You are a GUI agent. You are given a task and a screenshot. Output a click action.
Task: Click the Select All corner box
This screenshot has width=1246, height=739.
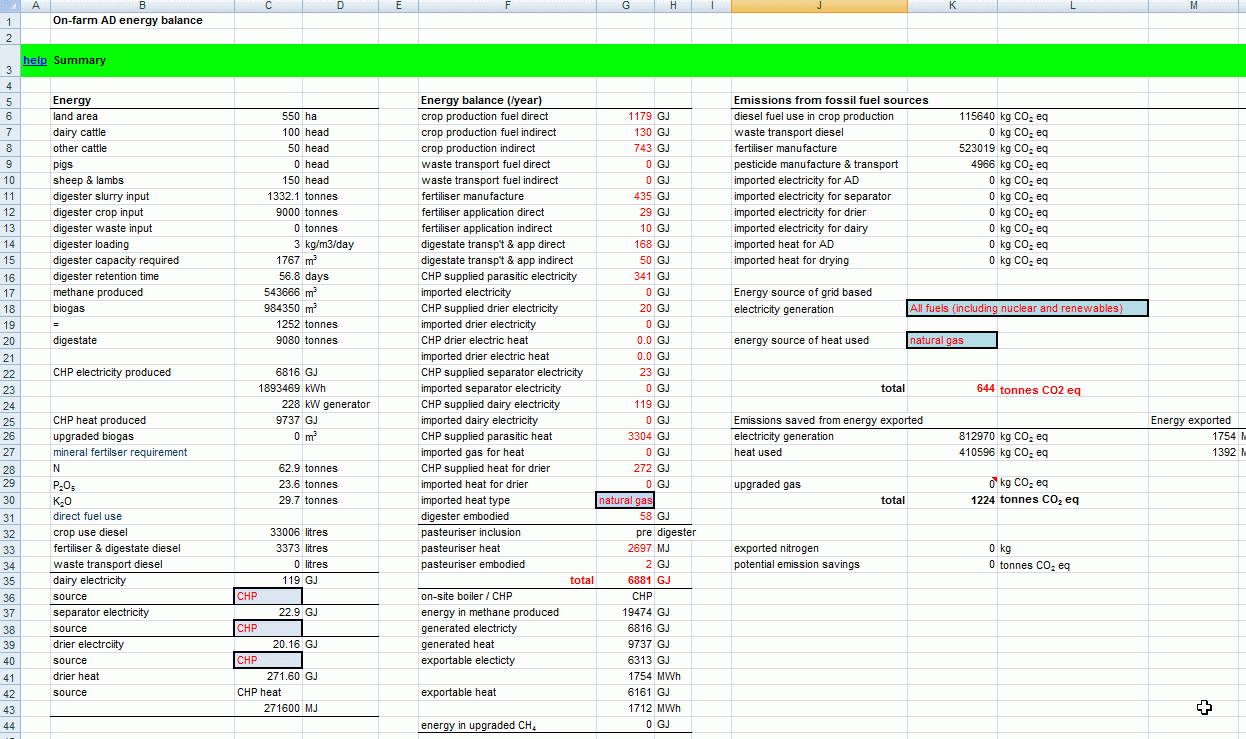[x=10, y=5]
